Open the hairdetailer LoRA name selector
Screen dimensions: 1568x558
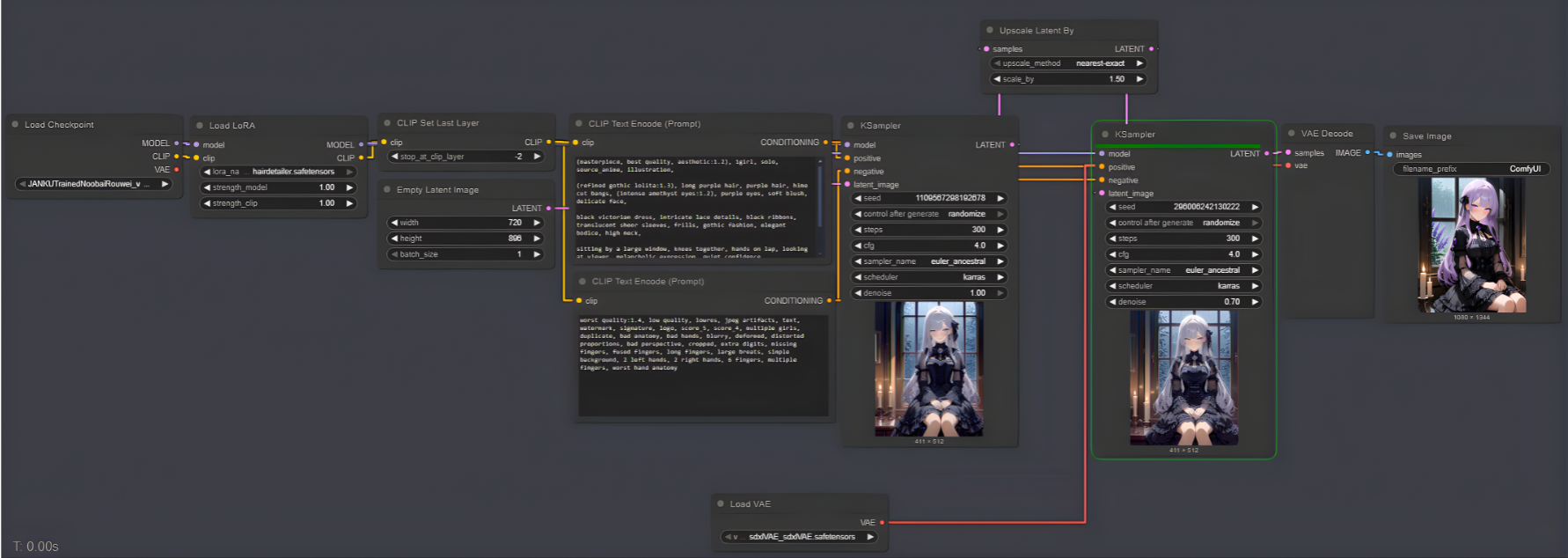(279, 172)
